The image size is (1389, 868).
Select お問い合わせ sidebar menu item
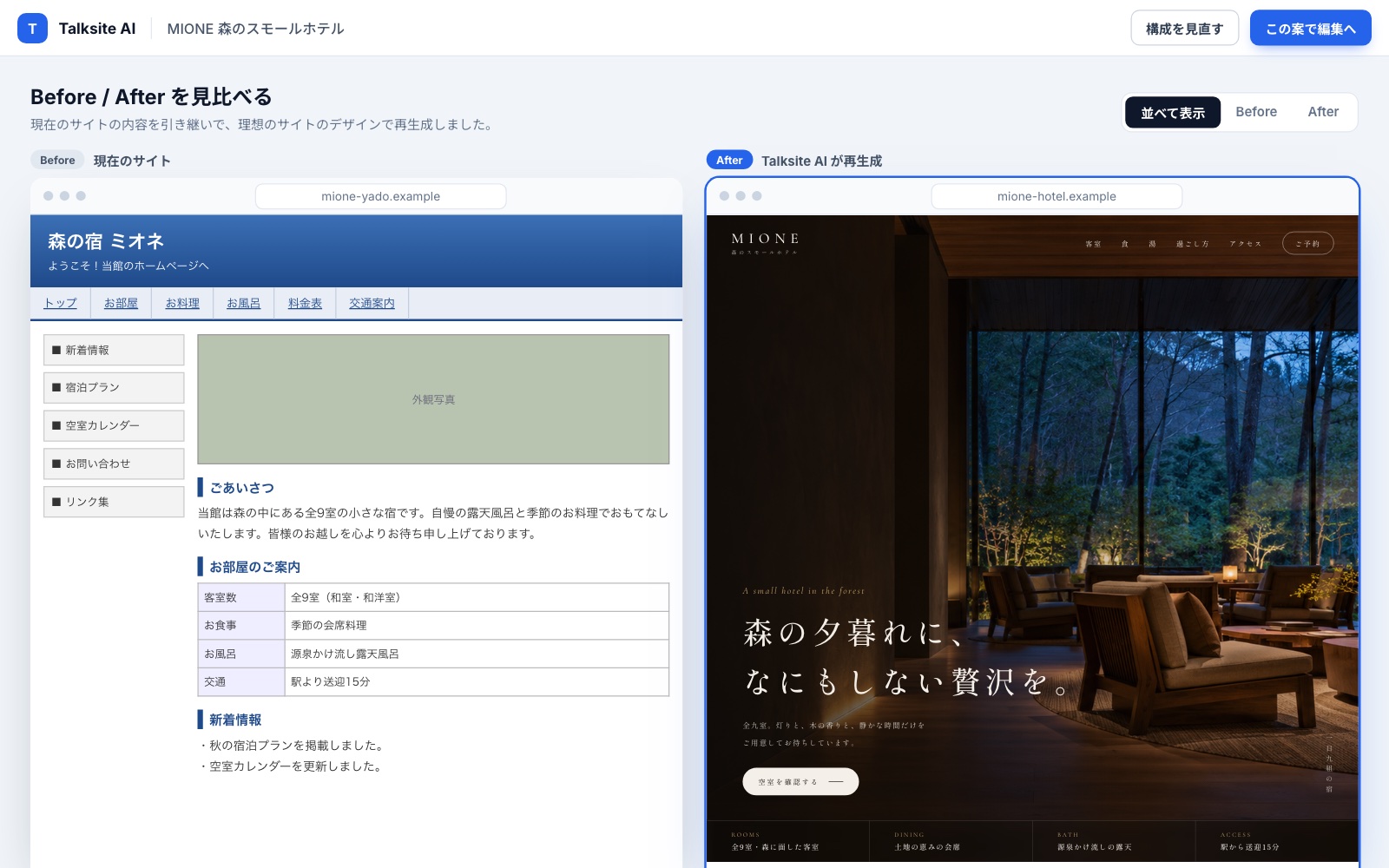coord(114,464)
